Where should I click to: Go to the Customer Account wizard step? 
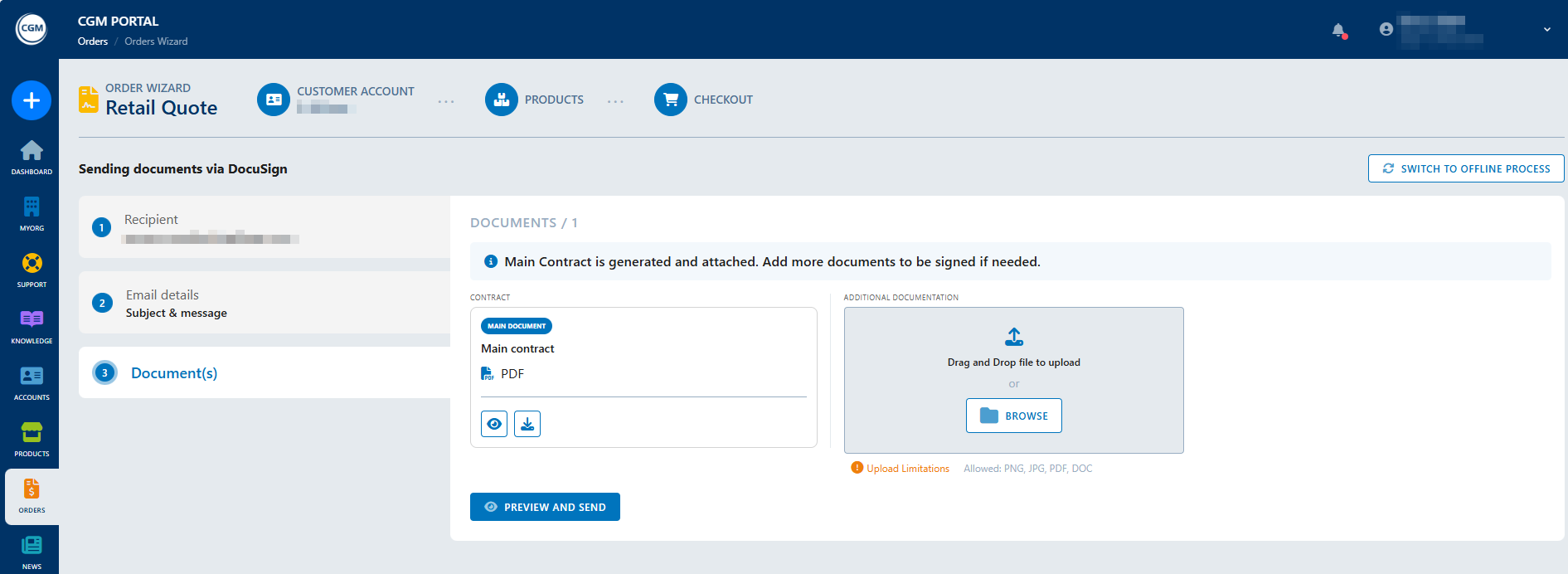[336, 100]
